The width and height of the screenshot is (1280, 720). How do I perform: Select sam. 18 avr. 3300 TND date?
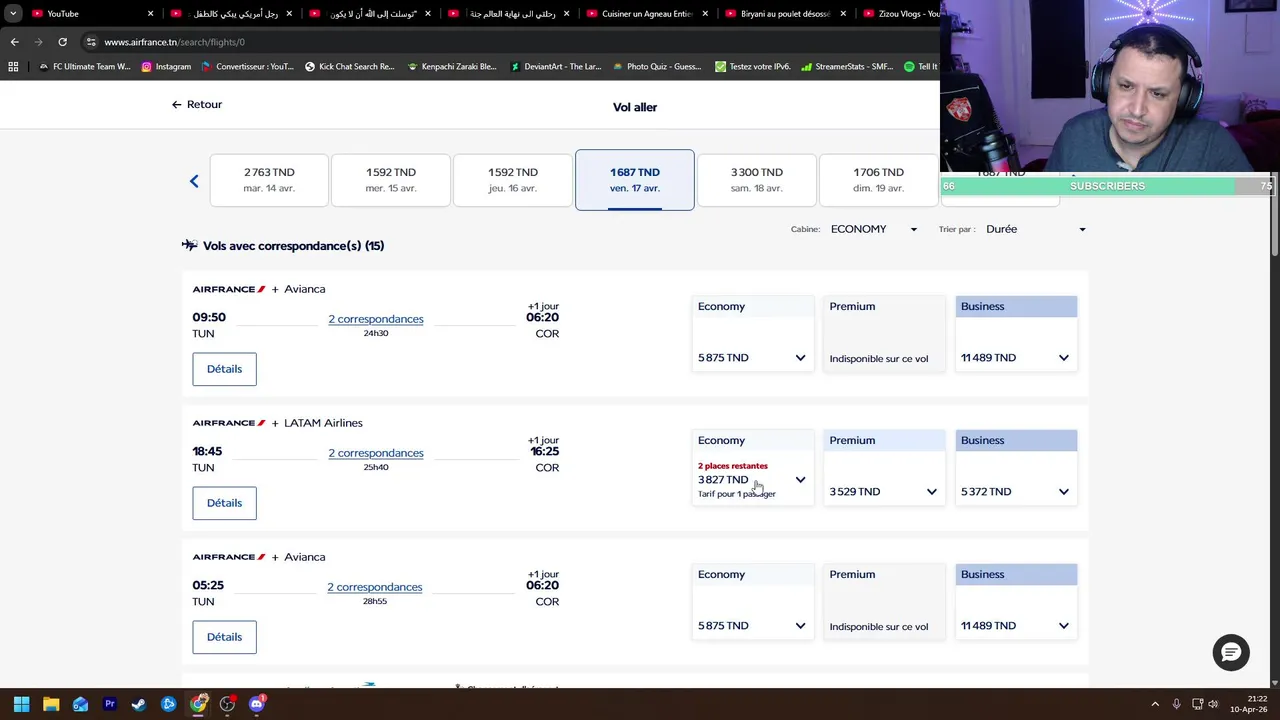coord(757,180)
